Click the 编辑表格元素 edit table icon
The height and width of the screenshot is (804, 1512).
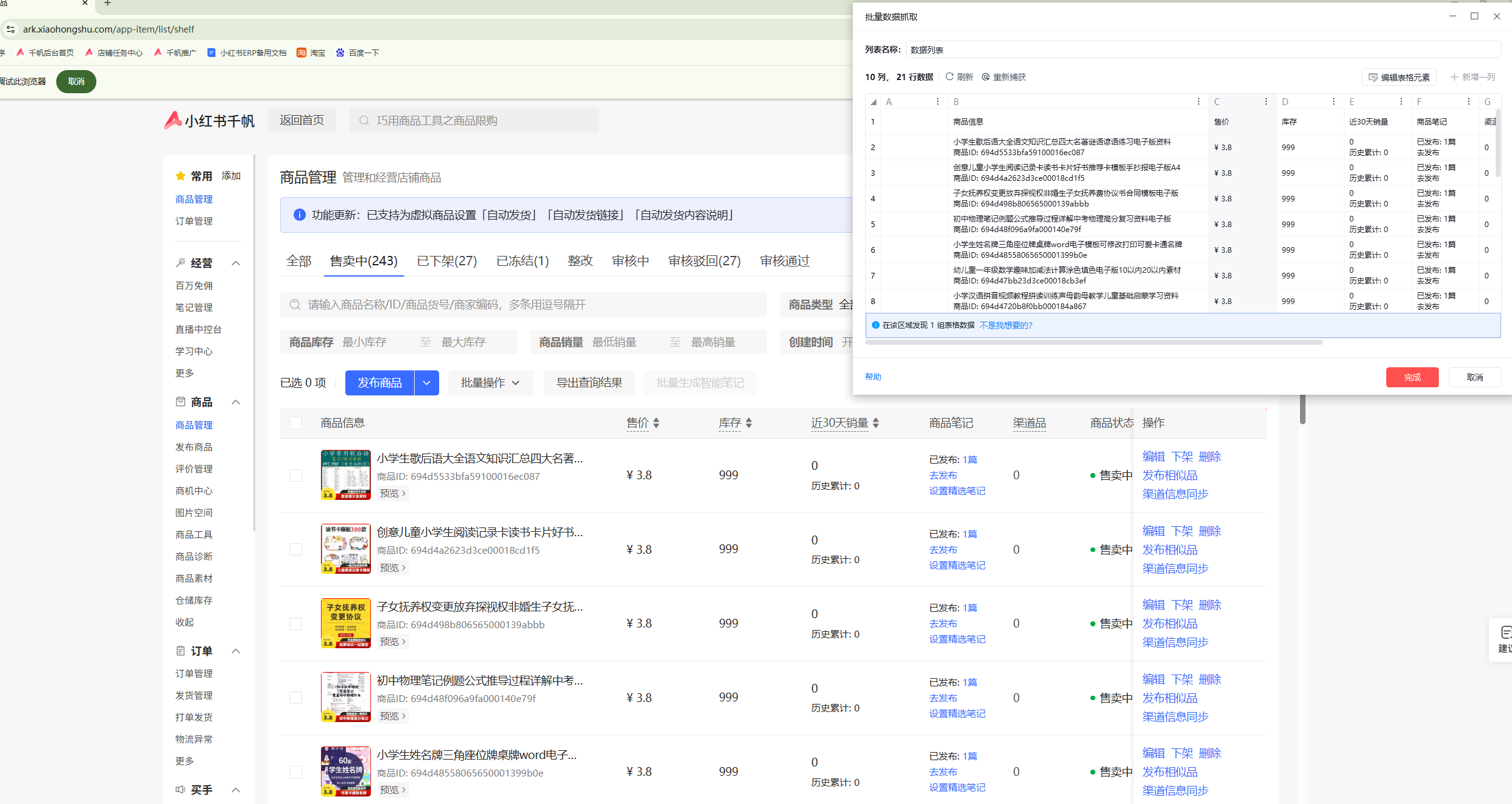1373,78
